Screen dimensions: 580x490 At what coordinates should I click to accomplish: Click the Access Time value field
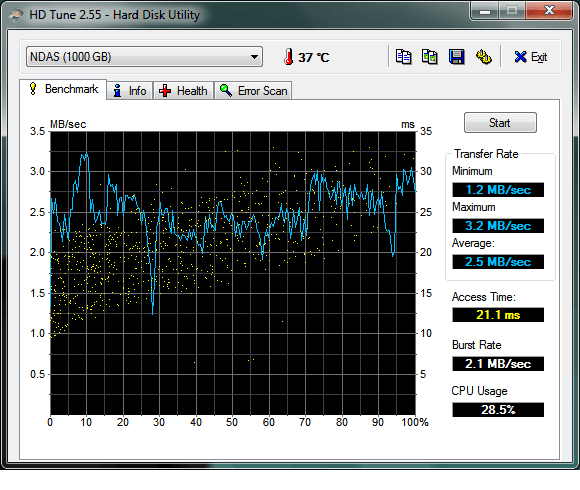coord(498,315)
